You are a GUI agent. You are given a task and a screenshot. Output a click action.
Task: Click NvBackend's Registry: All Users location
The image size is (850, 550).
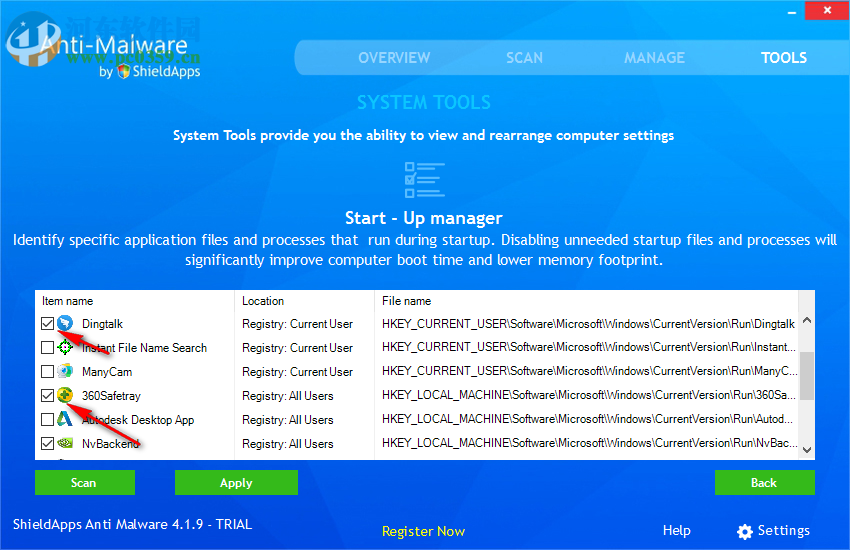pos(287,443)
